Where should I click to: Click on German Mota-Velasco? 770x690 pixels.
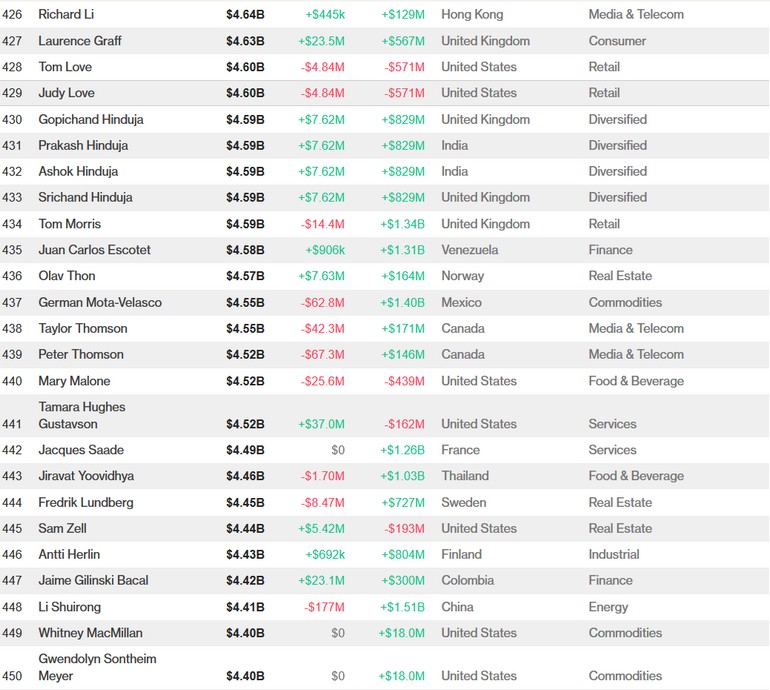tap(100, 302)
